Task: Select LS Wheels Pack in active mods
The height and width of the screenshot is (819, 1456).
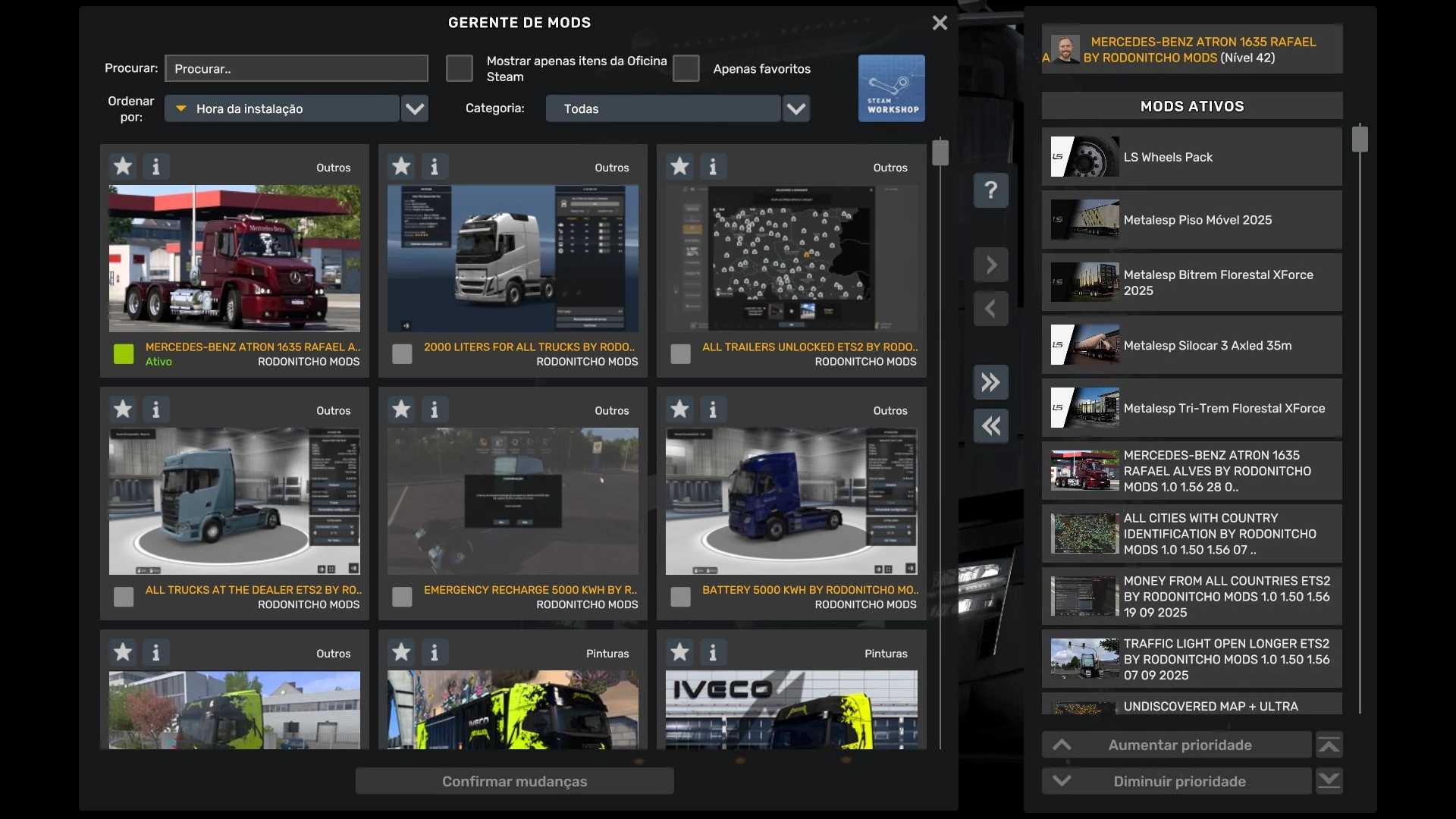Action: [x=1191, y=157]
